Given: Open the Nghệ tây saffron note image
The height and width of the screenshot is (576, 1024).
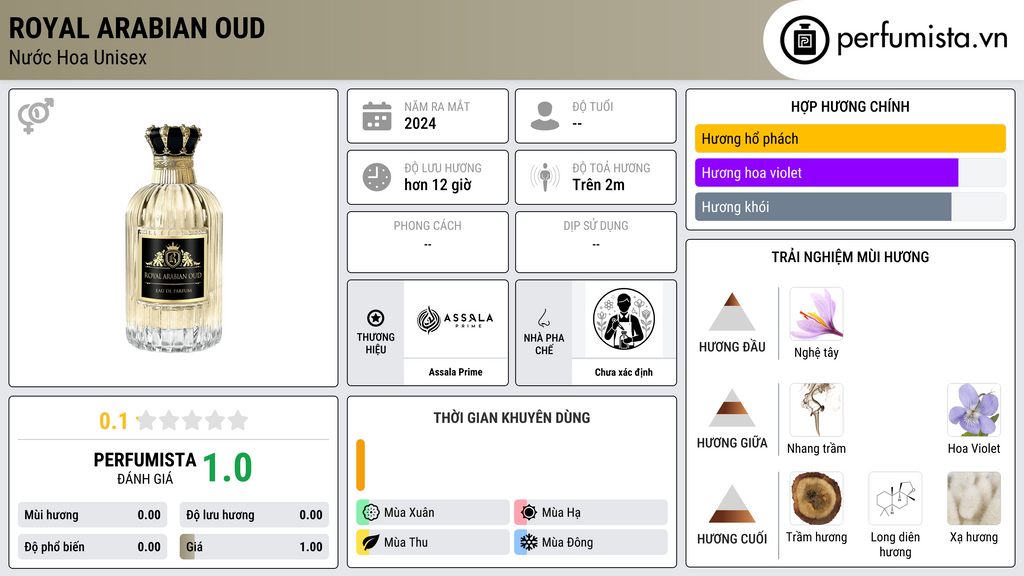Looking at the screenshot, I should [816, 314].
